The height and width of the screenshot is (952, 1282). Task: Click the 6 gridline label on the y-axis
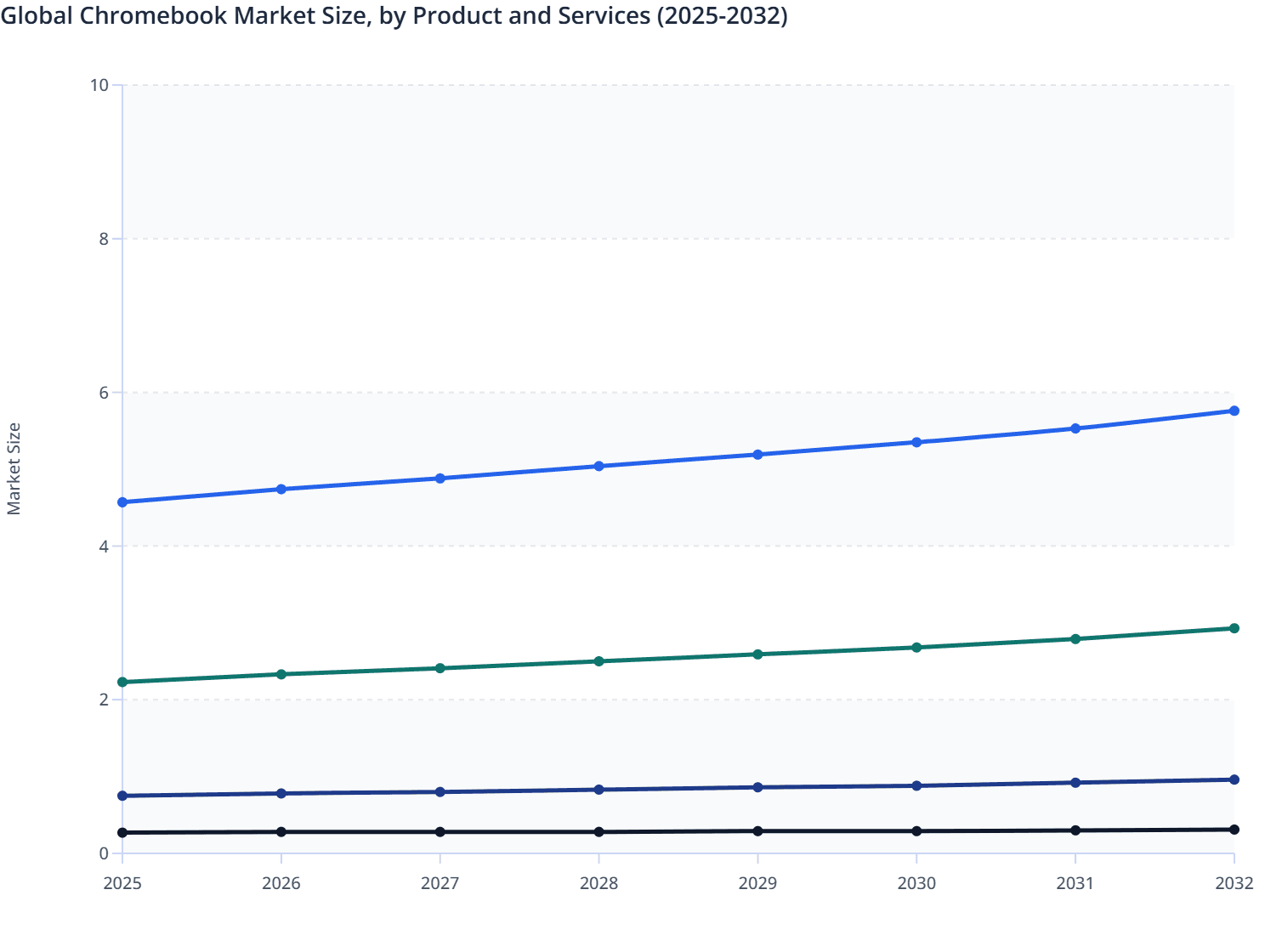point(105,392)
